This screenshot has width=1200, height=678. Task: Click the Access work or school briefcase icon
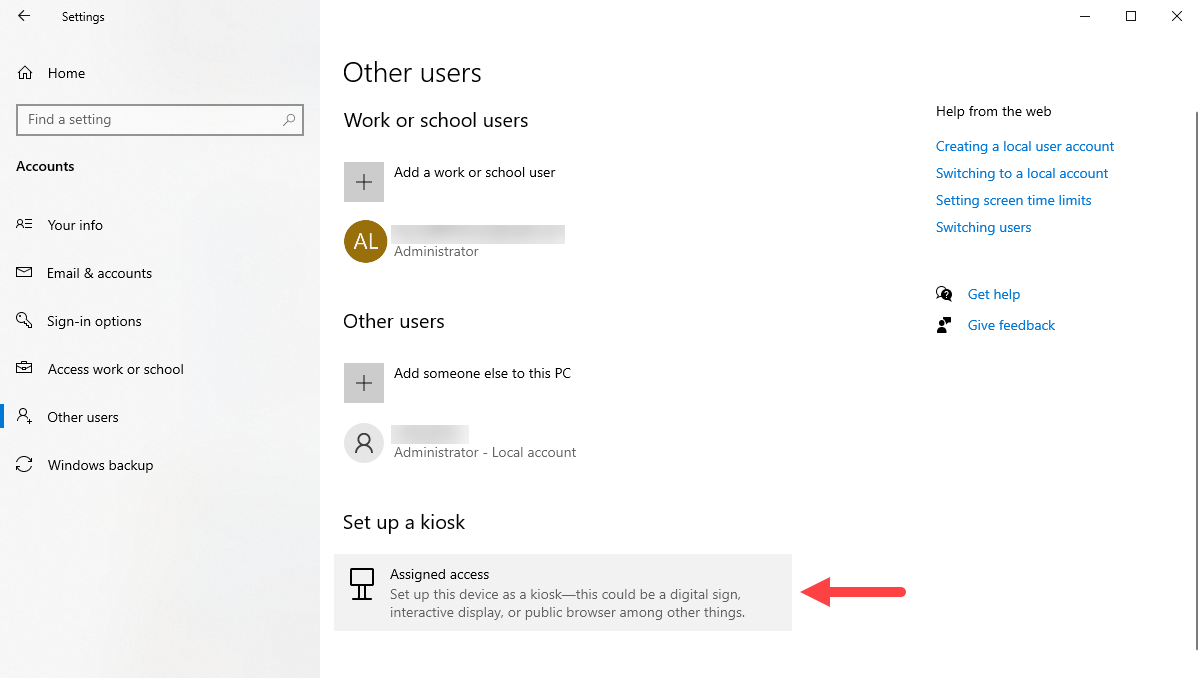coord(25,369)
